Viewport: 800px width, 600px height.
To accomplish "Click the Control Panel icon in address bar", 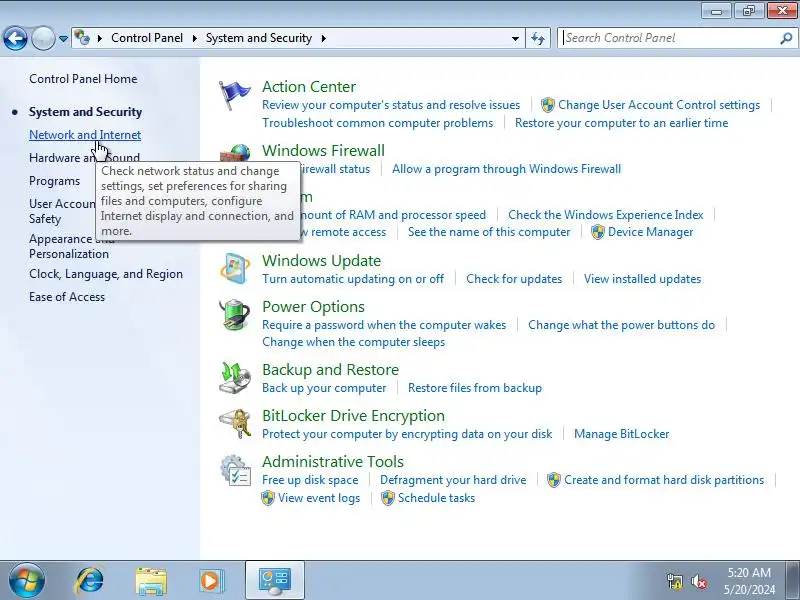I will click(x=82, y=38).
